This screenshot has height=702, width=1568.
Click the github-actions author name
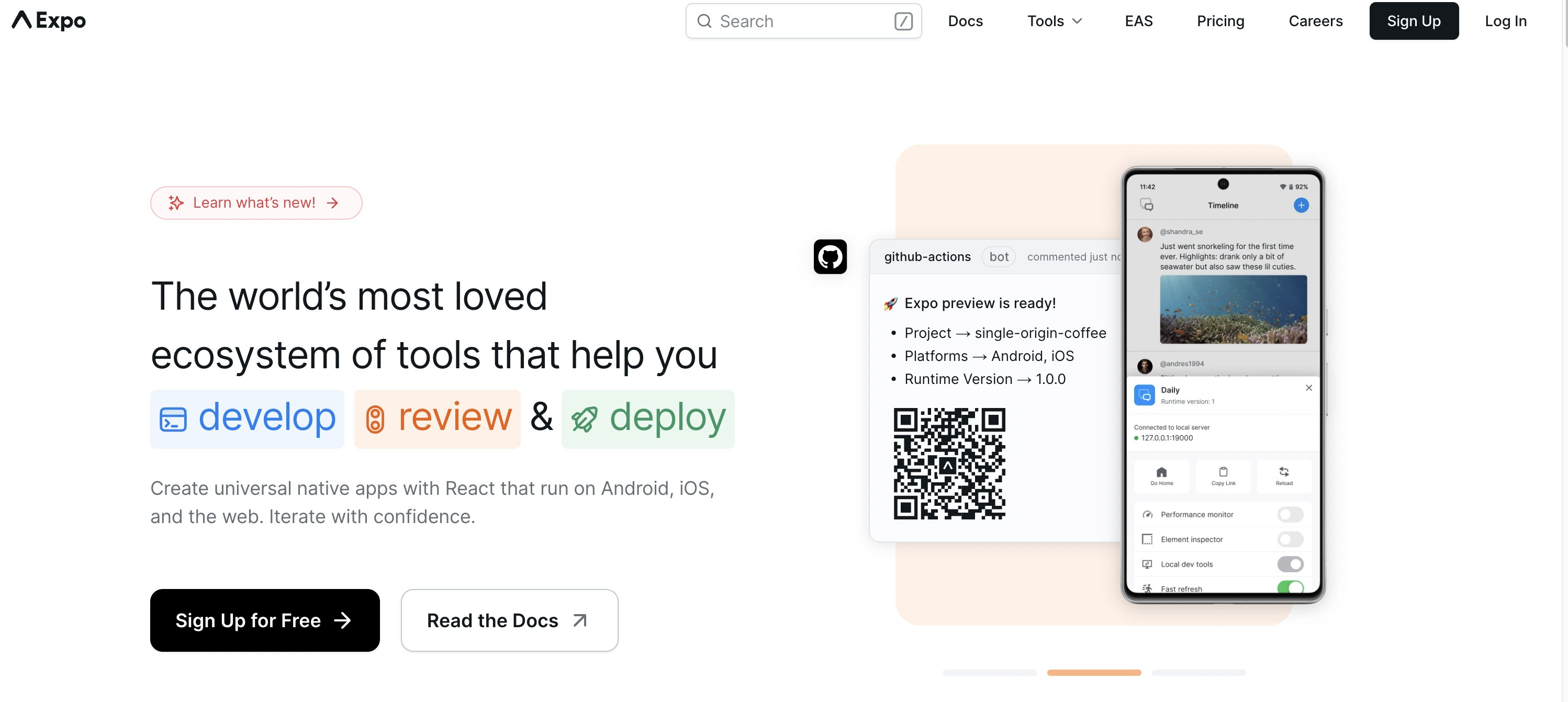(x=927, y=257)
